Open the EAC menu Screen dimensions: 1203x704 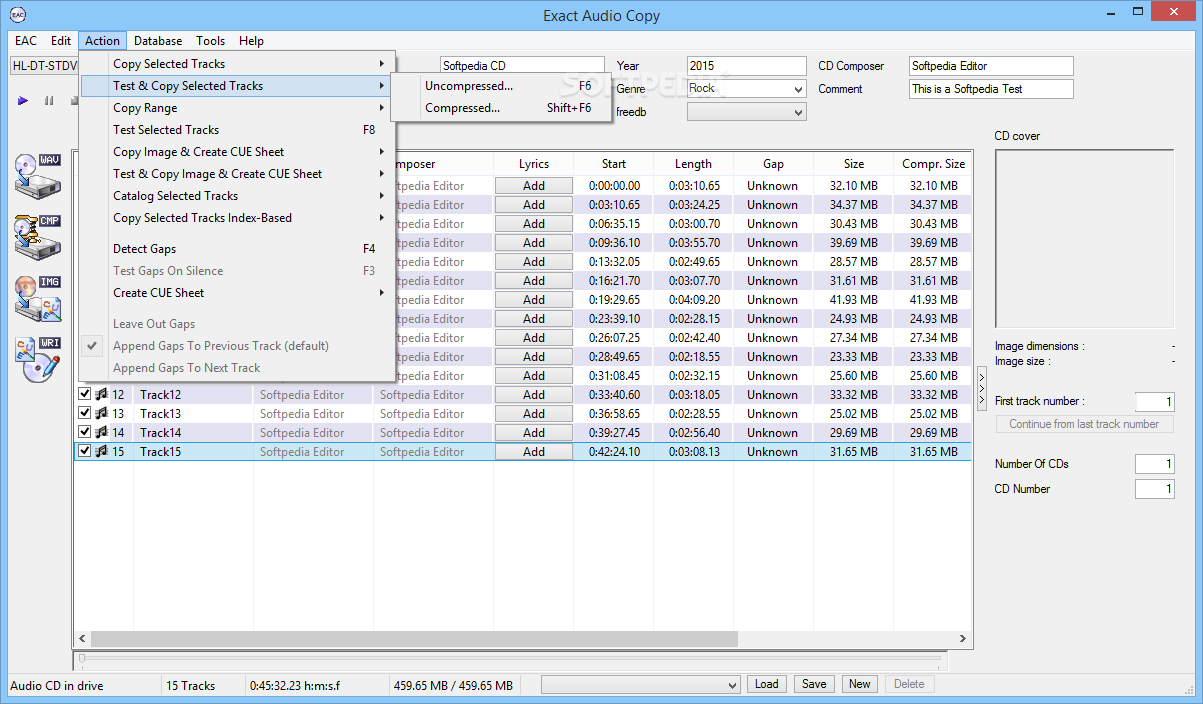tap(25, 41)
